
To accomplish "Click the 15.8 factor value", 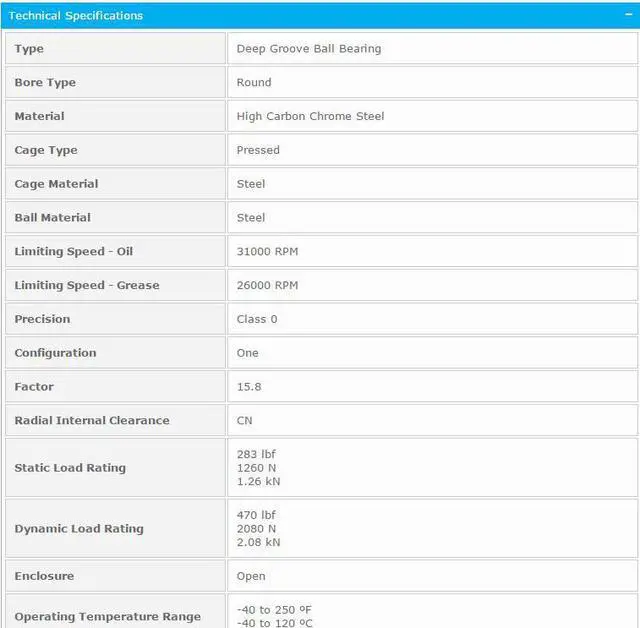I will 249,387.
